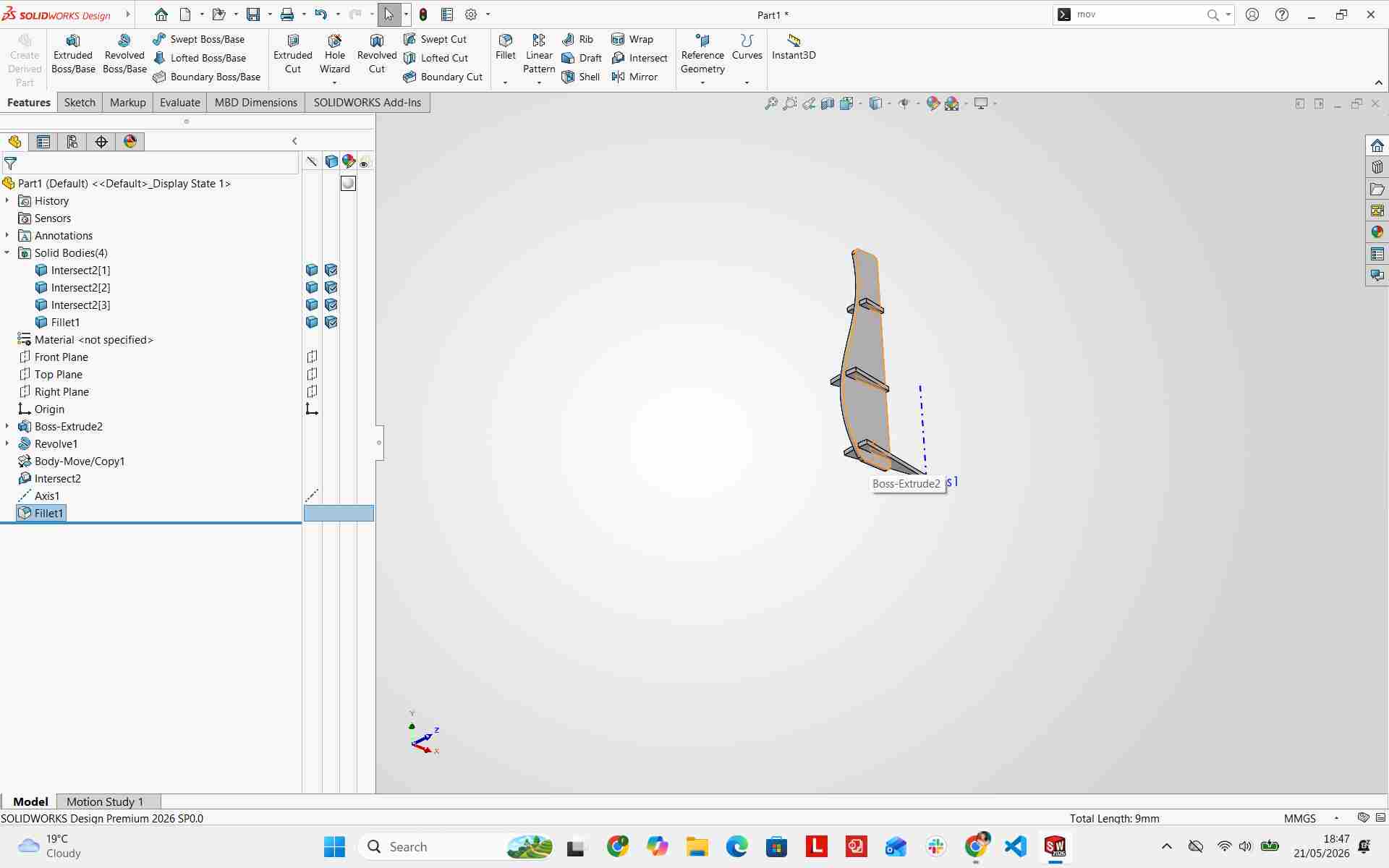
Task: Select the Mirror tool
Action: click(x=634, y=77)
